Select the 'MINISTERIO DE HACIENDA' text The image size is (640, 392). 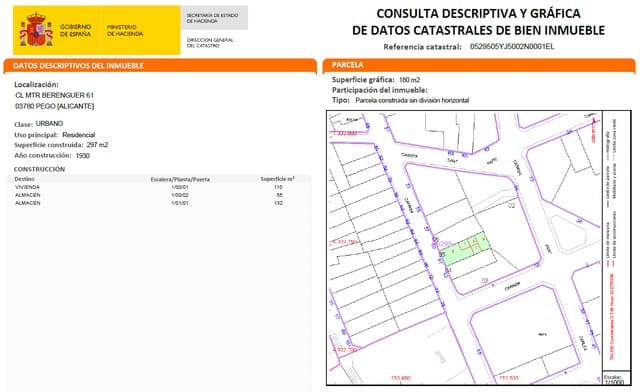coord(125,31)
